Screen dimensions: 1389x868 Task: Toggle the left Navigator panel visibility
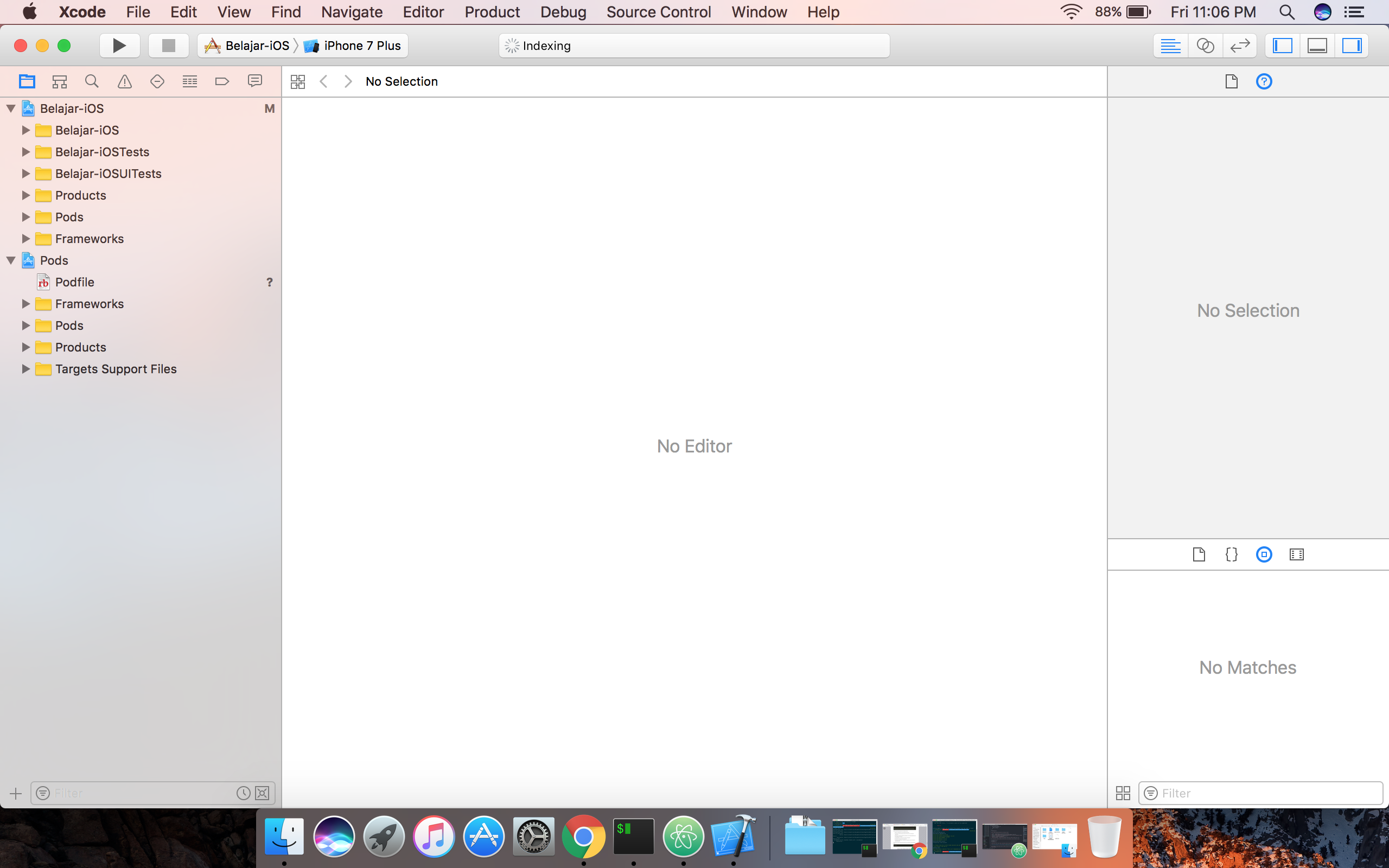point(1282,46)
